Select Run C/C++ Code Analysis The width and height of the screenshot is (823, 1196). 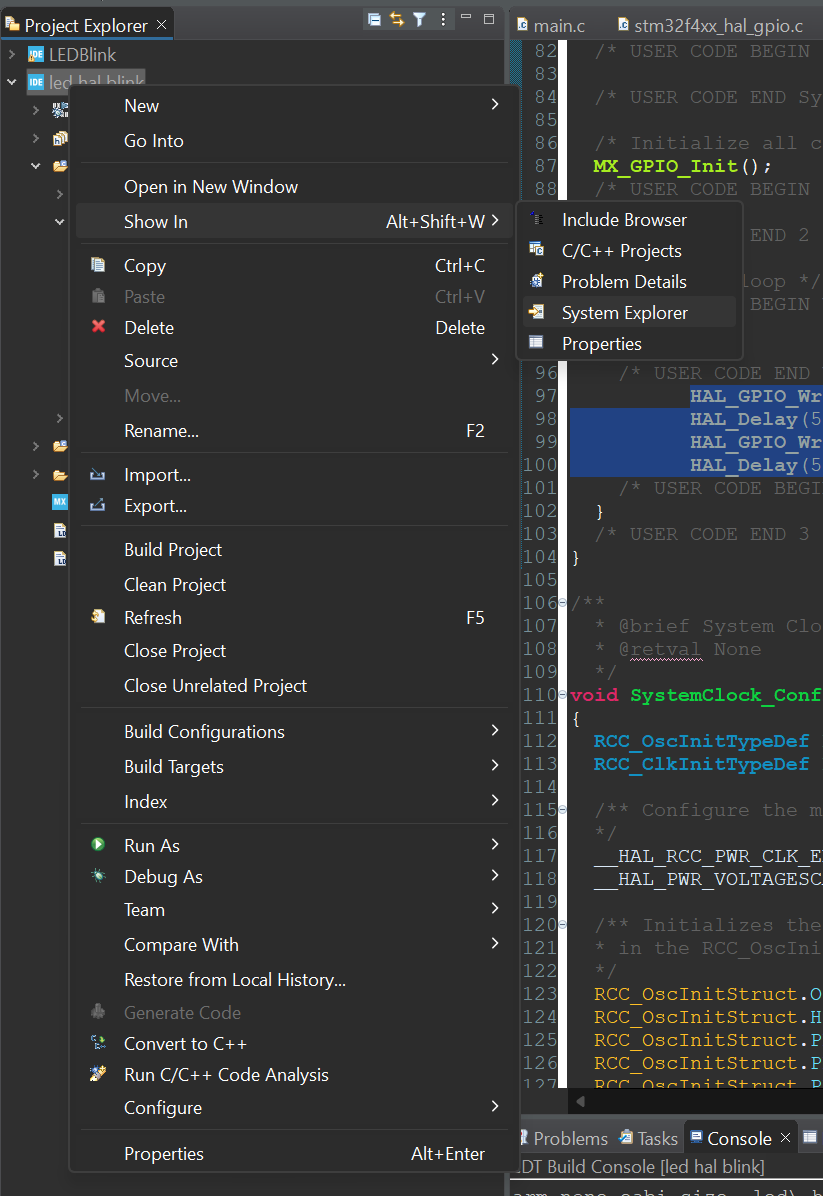224,1075
